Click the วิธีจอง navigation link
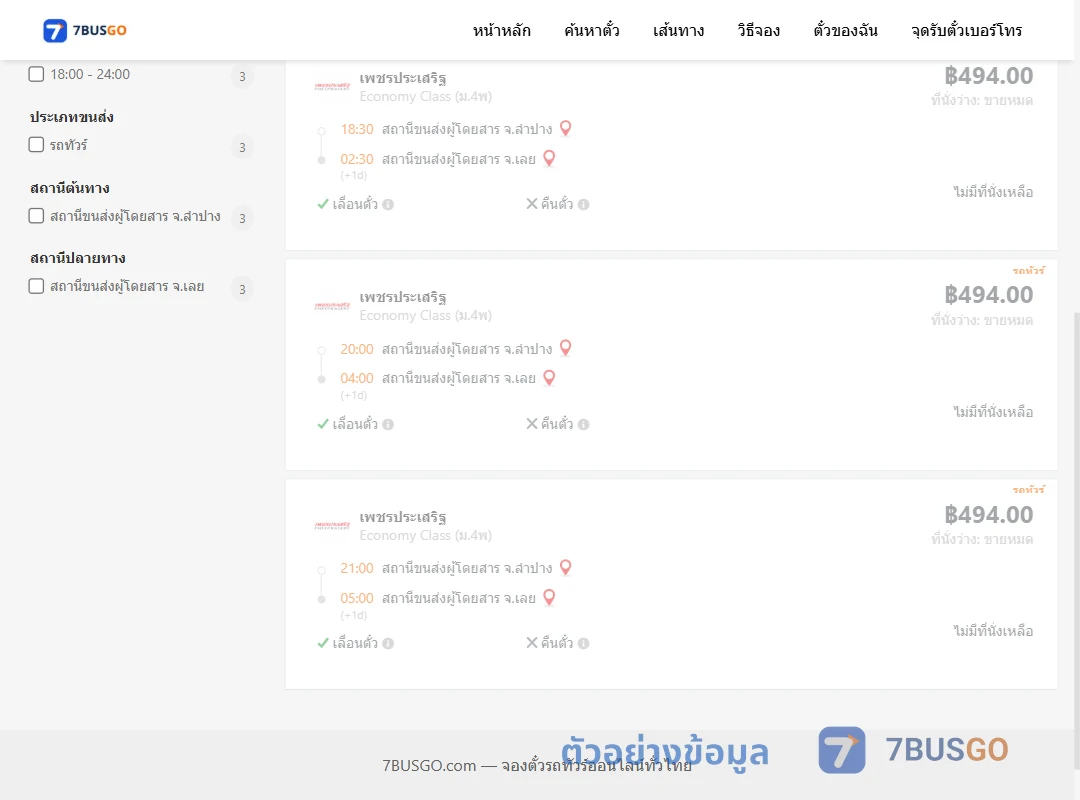Image resolution: width=1080 pixels, height=800 pixels. (758, 30)
